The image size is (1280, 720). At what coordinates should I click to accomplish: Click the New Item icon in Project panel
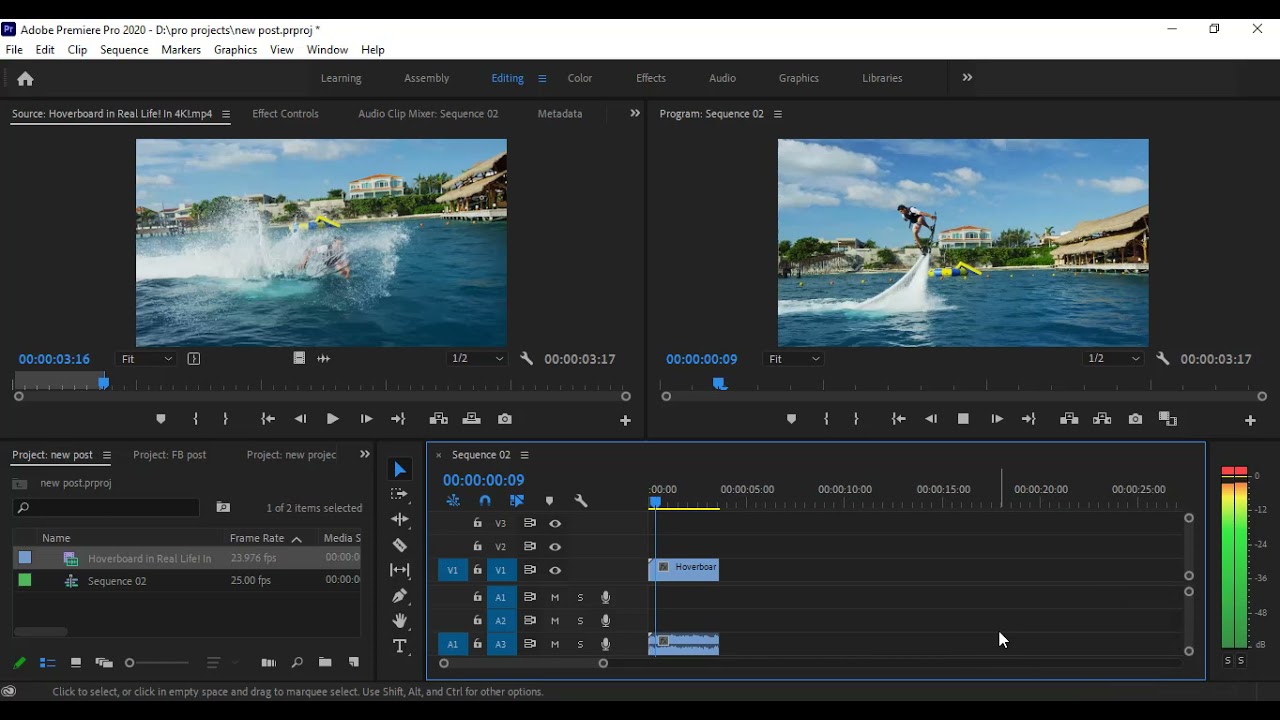[353, 662]
